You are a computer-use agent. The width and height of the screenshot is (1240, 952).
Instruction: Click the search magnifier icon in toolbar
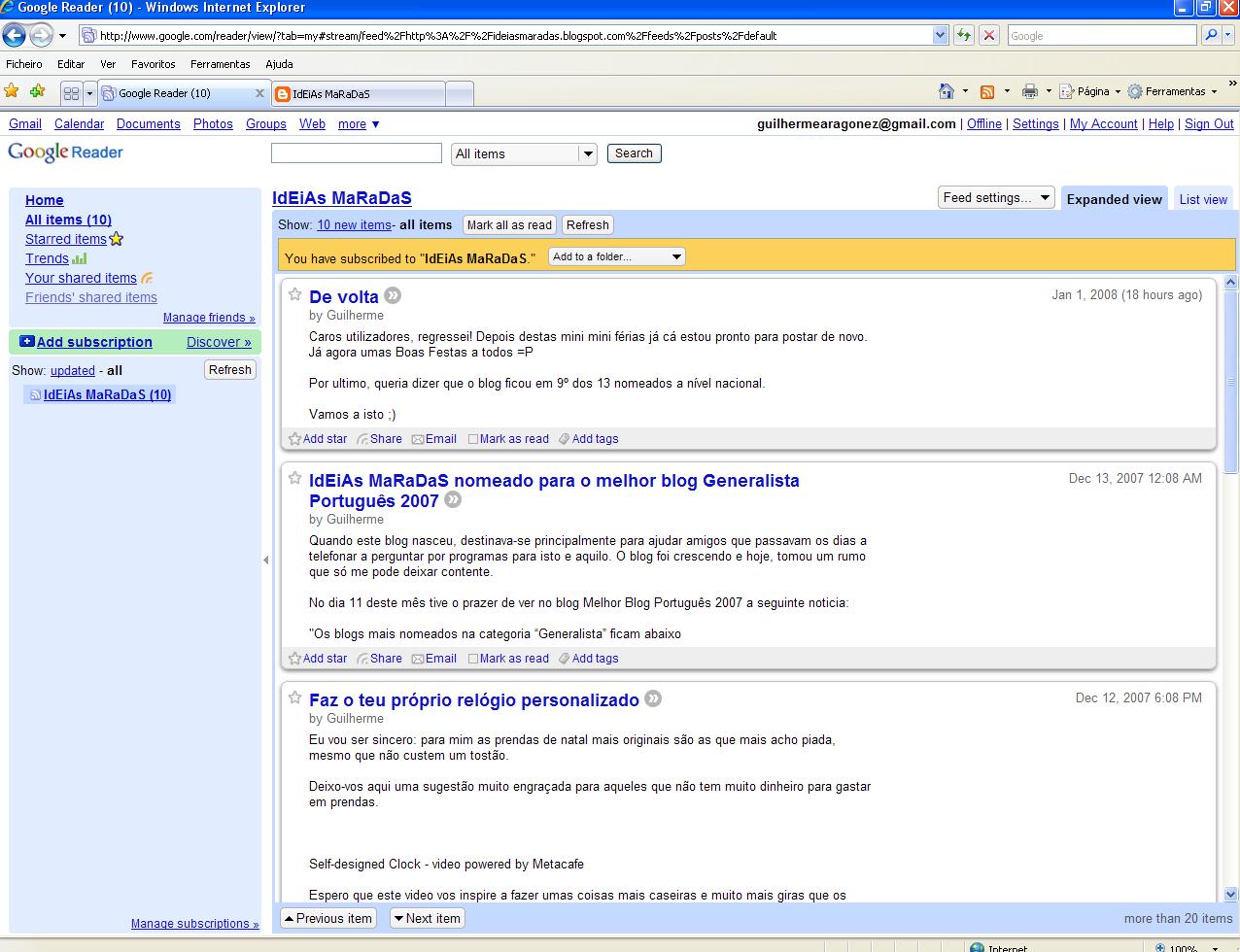tap(1211, 35)
